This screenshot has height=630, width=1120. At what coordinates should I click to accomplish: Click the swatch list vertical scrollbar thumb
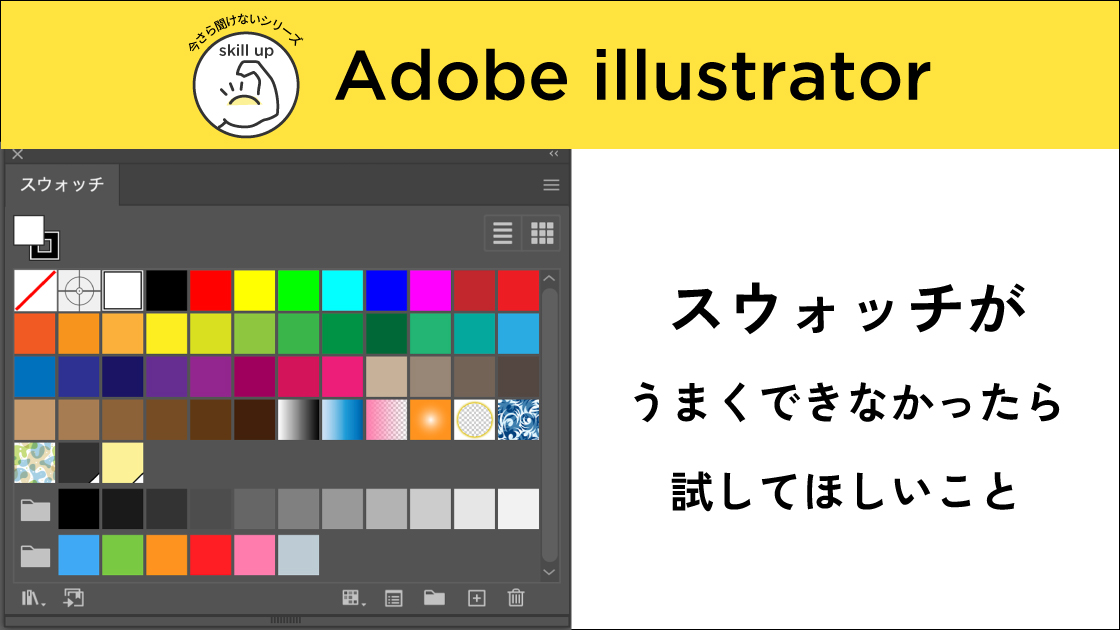point(549,425)
